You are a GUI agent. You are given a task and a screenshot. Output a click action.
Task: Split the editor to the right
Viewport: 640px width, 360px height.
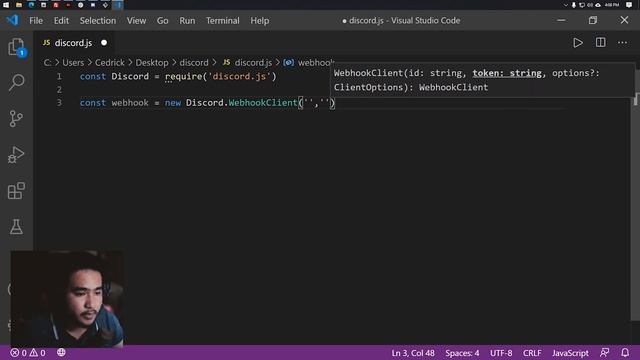click(600, 42)
